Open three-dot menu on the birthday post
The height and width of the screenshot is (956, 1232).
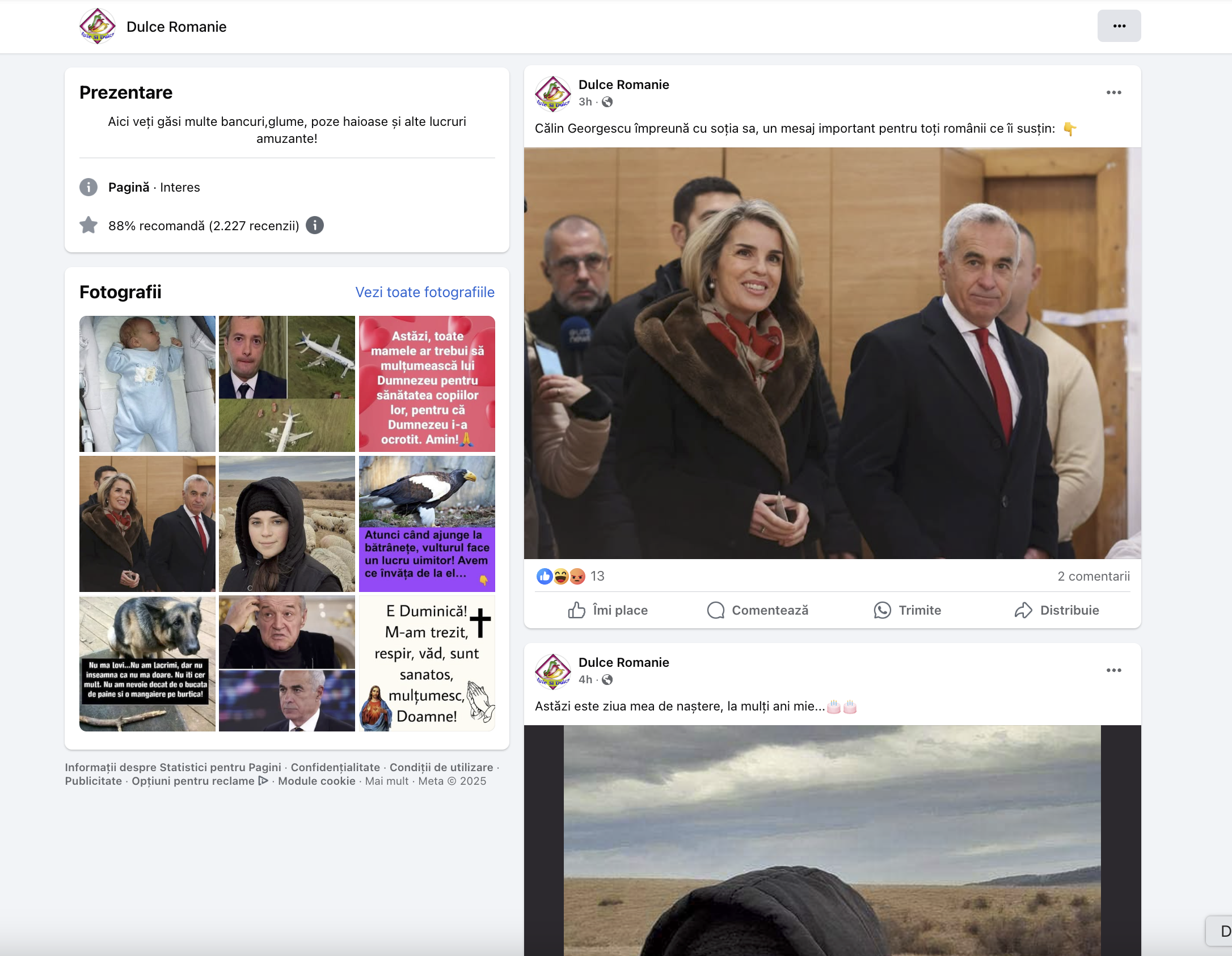pyautogui.click(x=1113, y=670)
